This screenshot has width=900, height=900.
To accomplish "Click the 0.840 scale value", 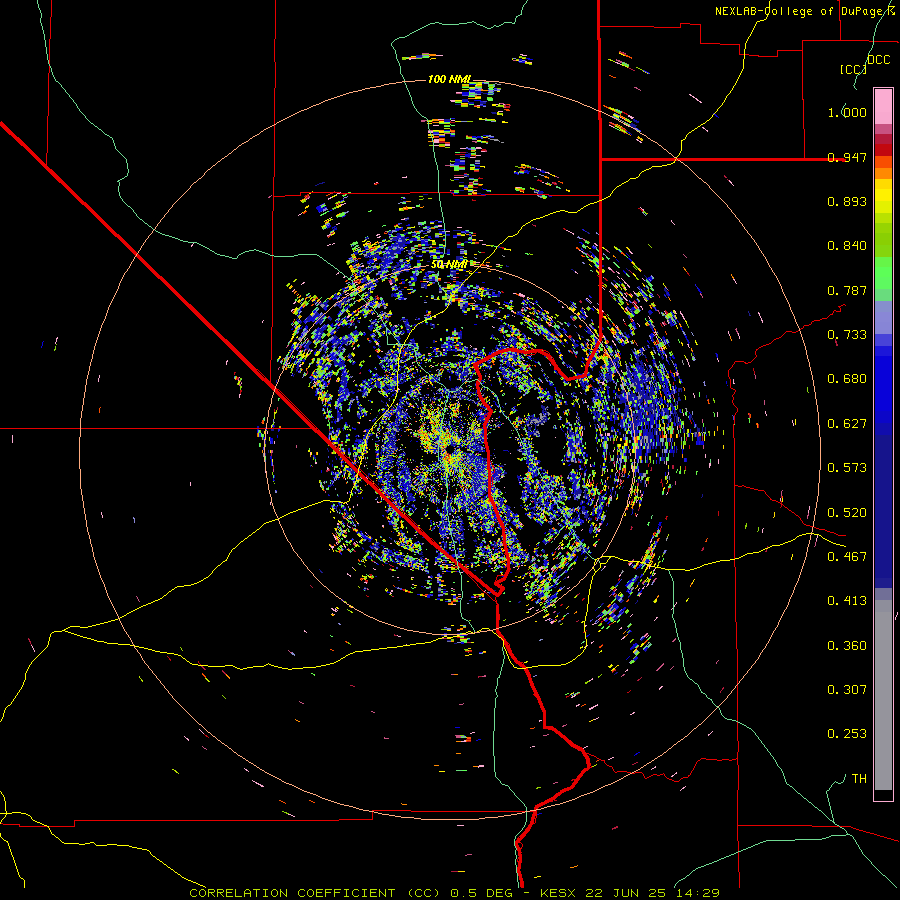I will [847, 246].
